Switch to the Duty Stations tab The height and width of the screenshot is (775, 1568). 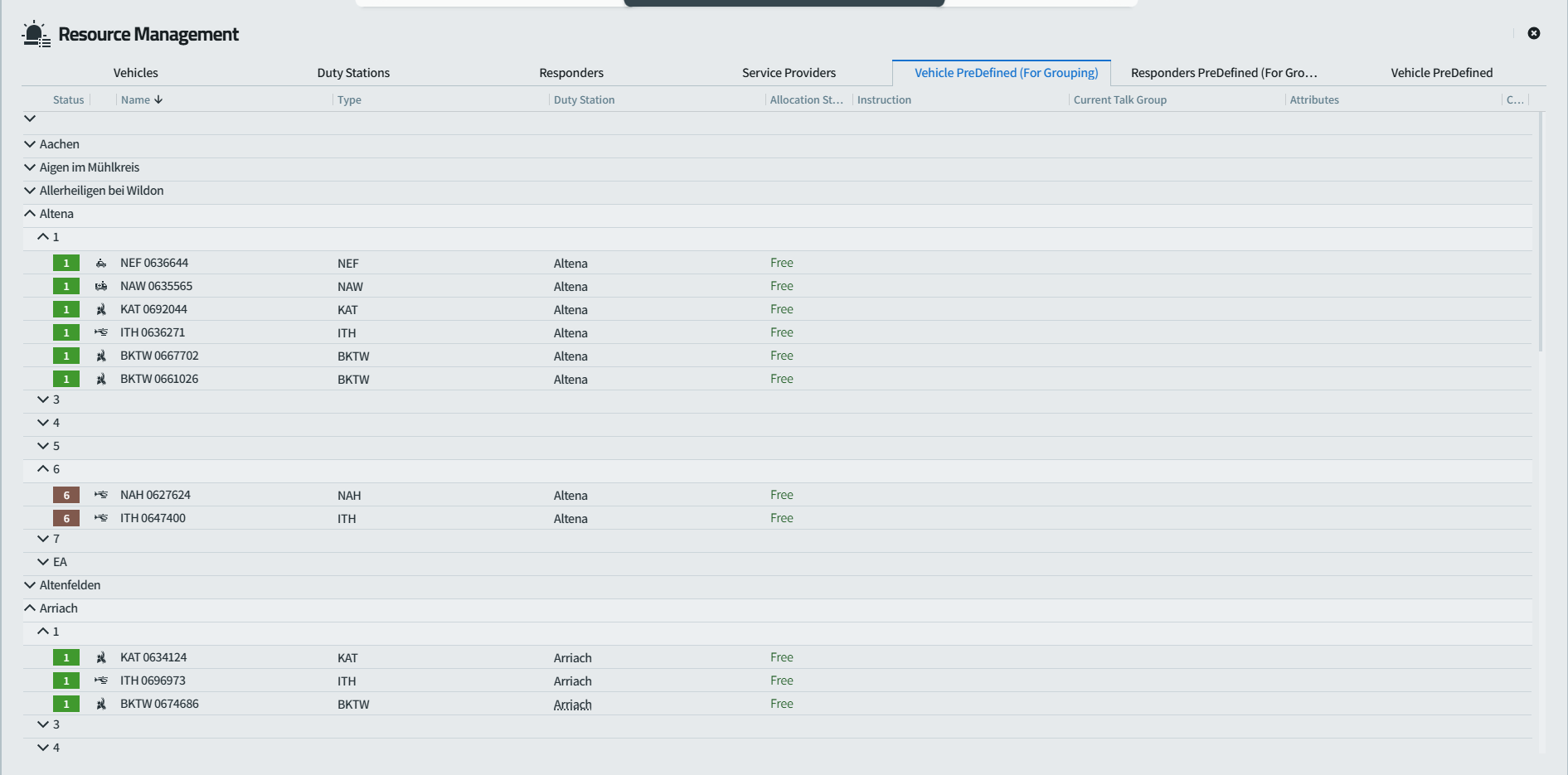353,73
